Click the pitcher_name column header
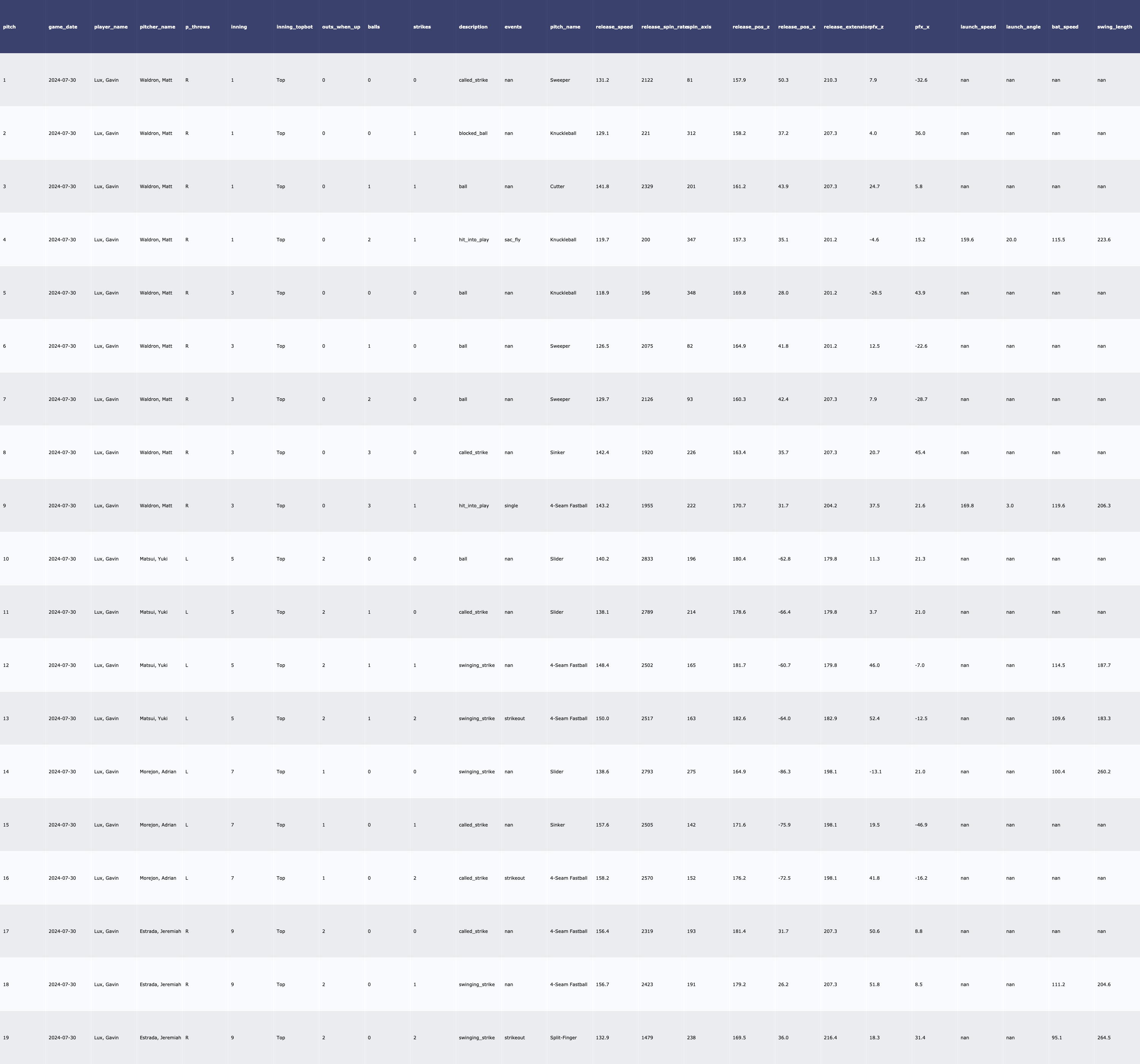This screenshot has height=1064, width=1140. point(157,27)
